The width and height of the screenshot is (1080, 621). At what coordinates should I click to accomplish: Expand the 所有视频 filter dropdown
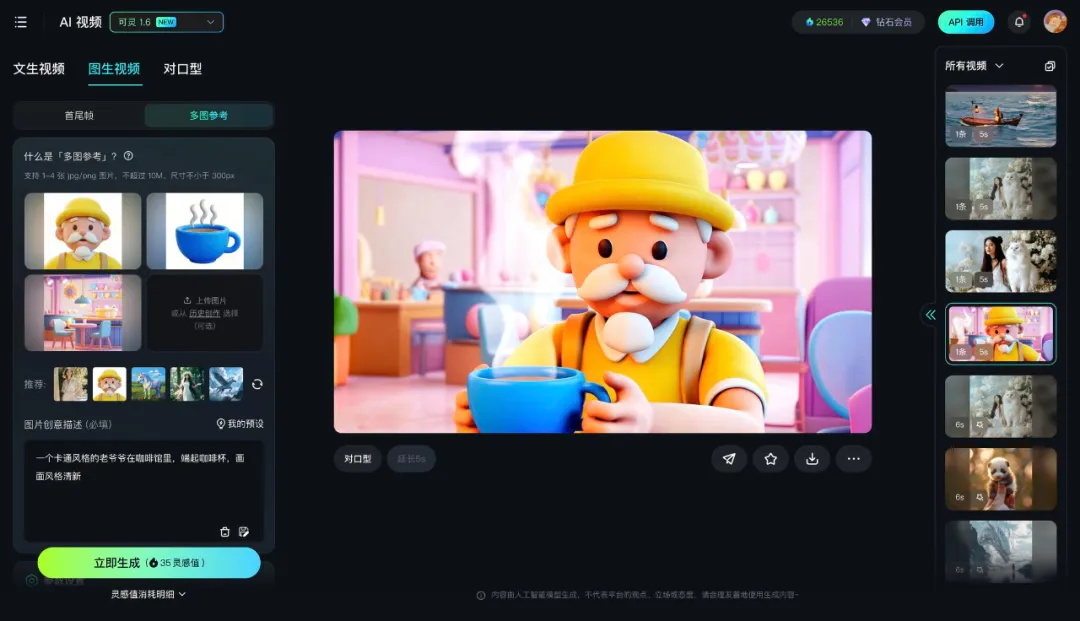click(974, 66)
